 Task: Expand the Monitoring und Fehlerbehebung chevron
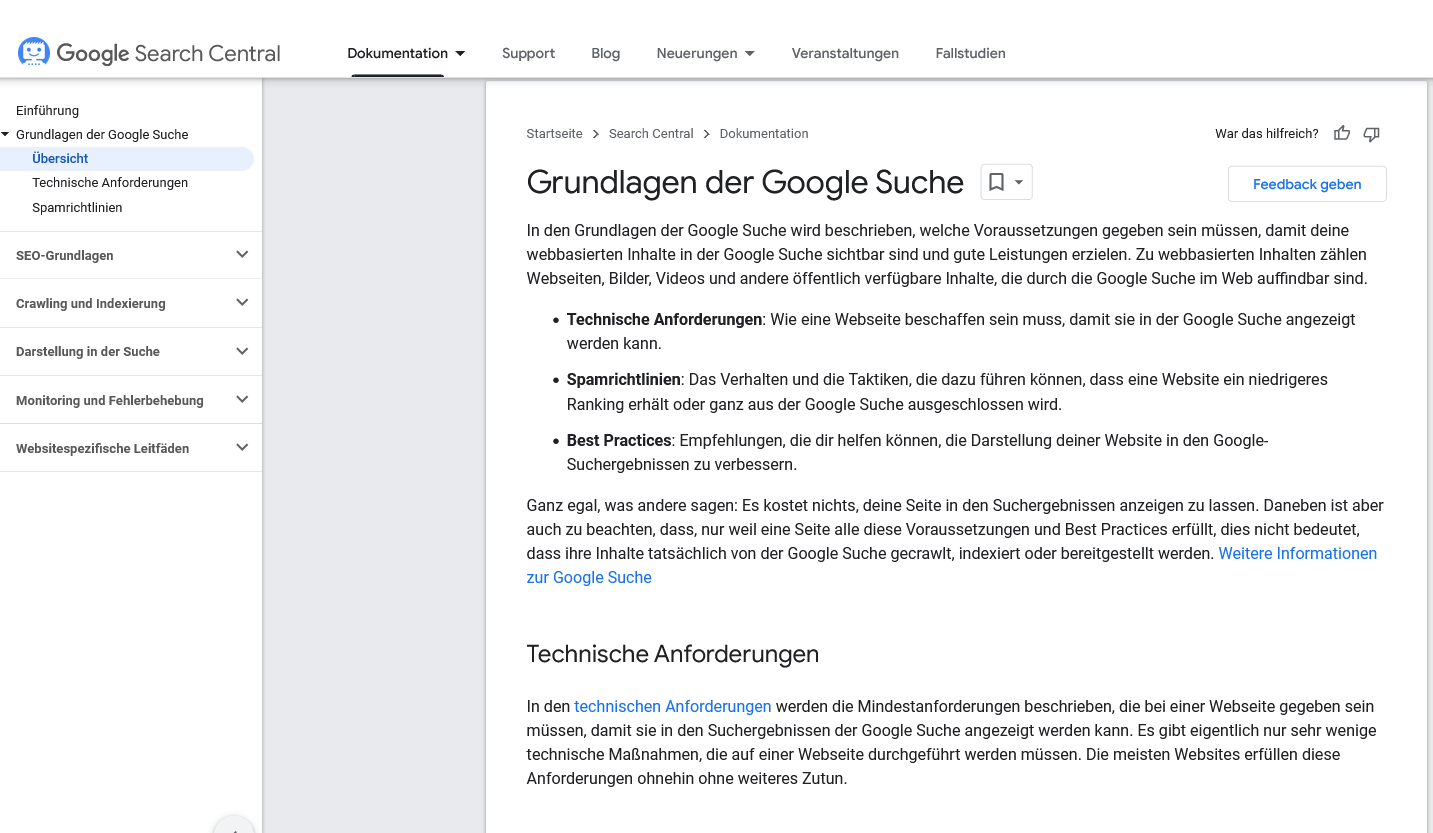coord(241,400)
